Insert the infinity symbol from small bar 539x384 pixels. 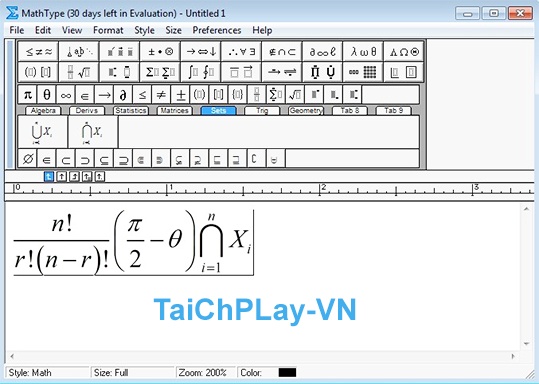click(x=66, y=95)
